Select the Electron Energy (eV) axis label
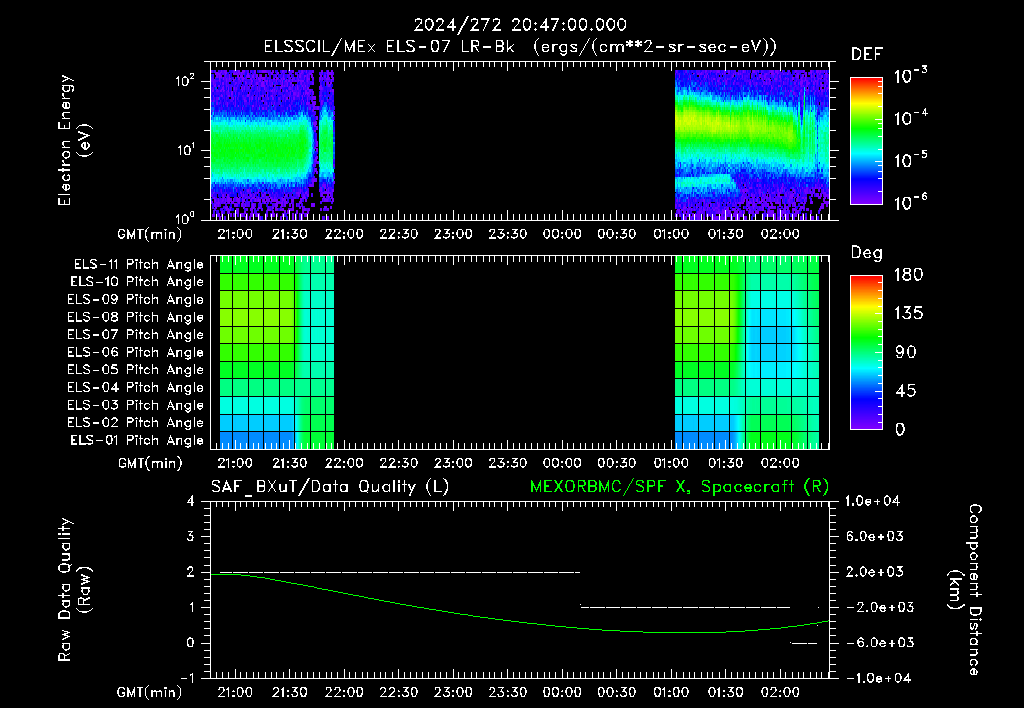Screen dimensions: 1024x708 pos(74,141)
